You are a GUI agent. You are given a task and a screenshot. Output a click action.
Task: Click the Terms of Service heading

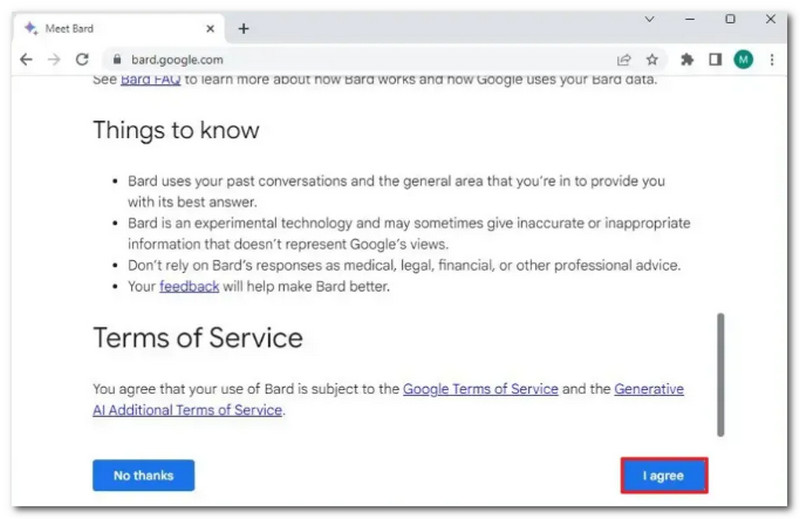click(x=198, y=338)
